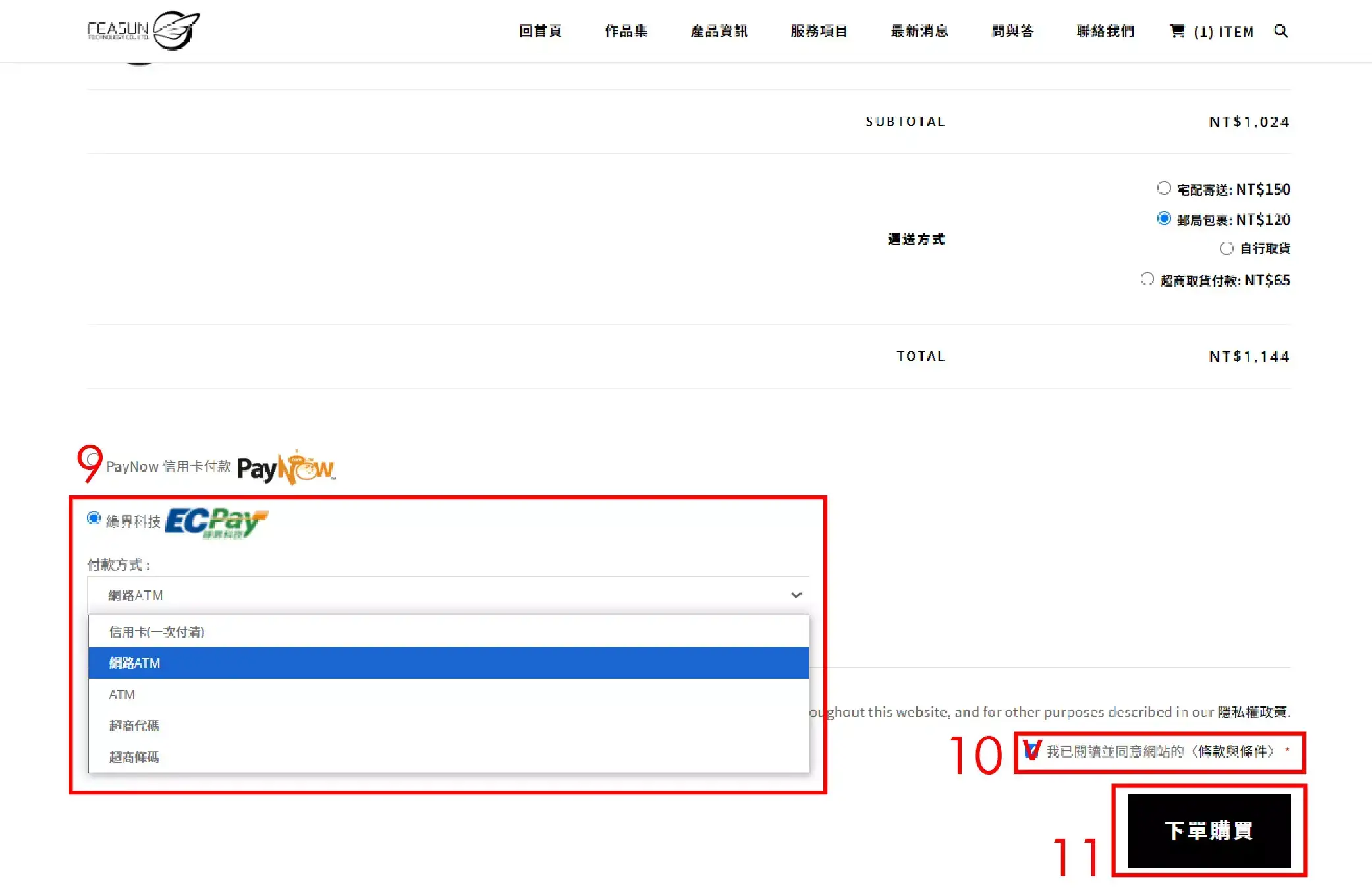Click the 網路ATM highlighted selection

pyautogui.click(x=448, y=662)
